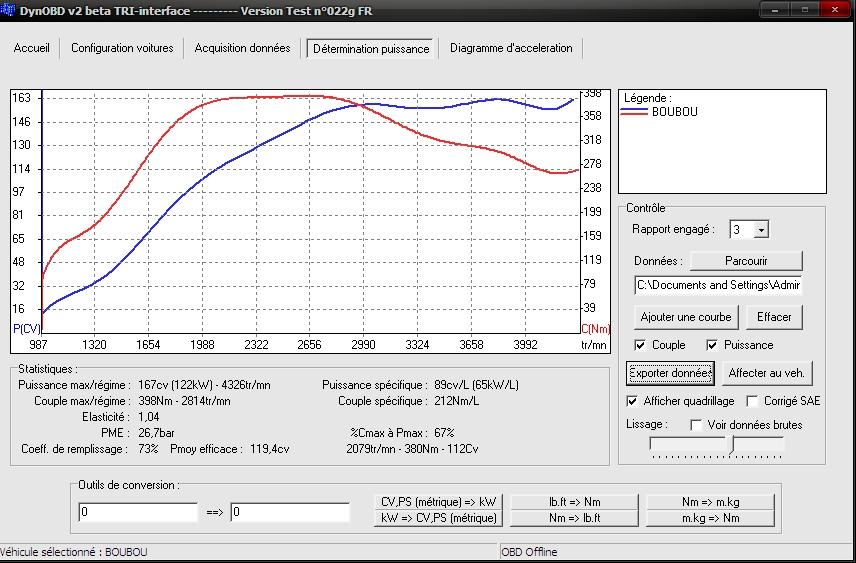Click Ajouter une courbe button
This screenshot has height=563, width=856.
pos(686,317)
